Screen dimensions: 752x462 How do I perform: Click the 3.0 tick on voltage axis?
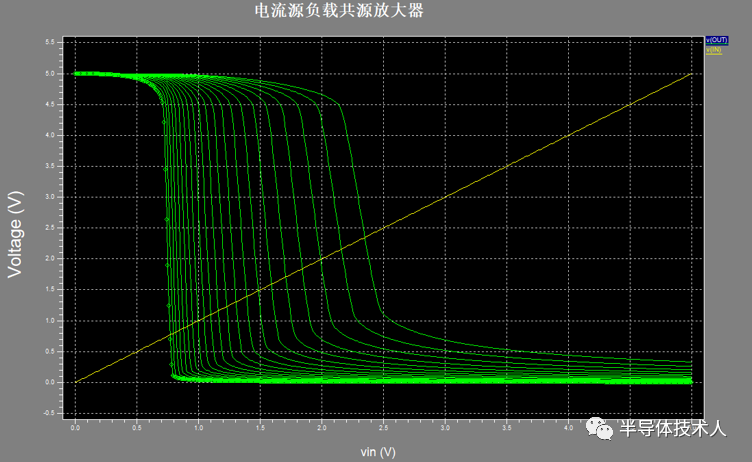pos(50,197)
